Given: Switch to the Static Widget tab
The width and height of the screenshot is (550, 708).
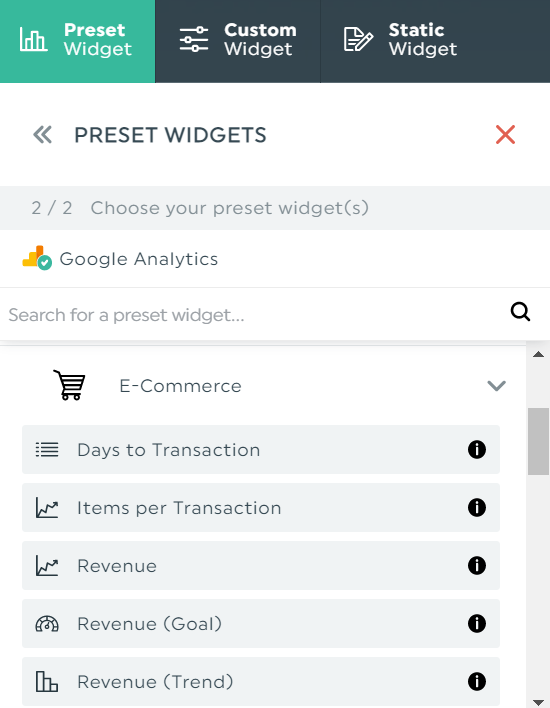Looking at the screenshot, I should [x=435, y=41].
